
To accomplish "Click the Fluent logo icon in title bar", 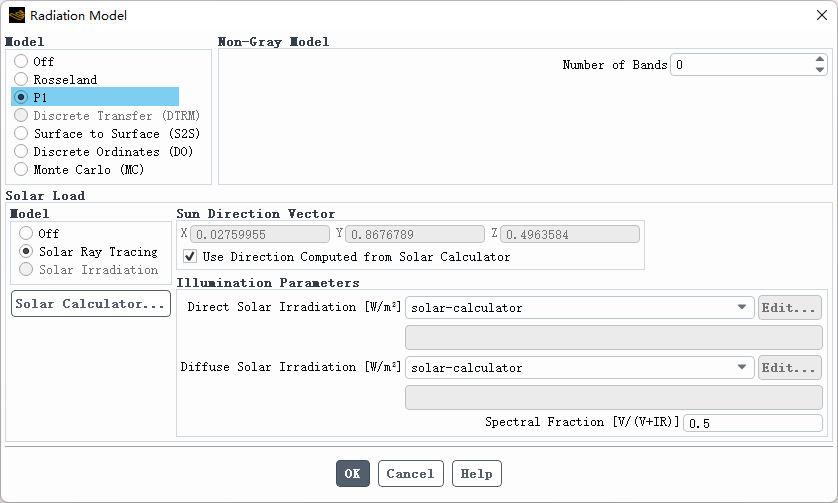I will [x=17, y=16].
